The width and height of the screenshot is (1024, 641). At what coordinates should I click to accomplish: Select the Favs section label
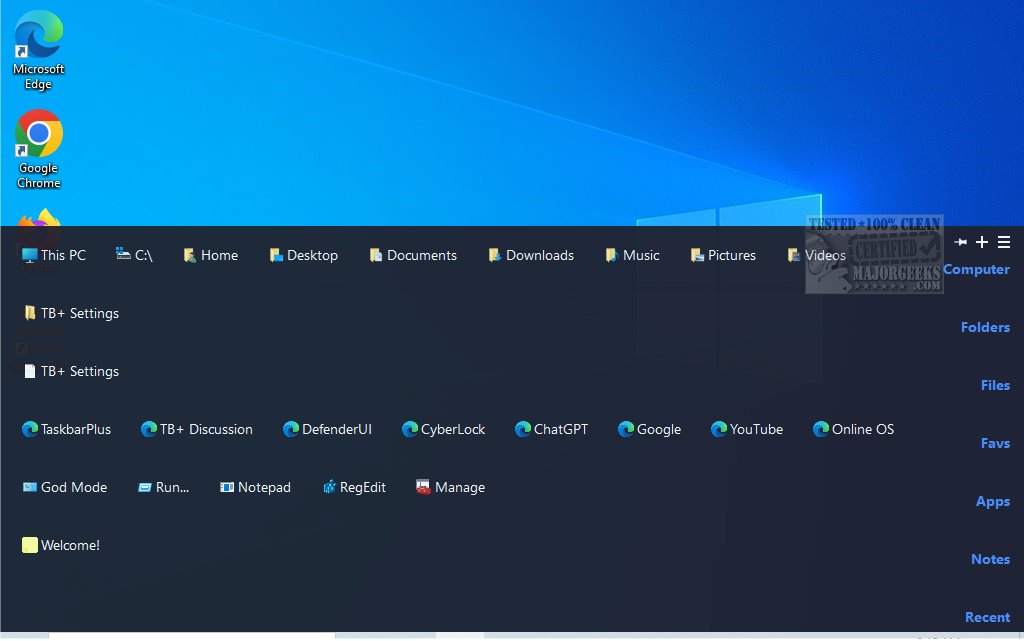995,443
